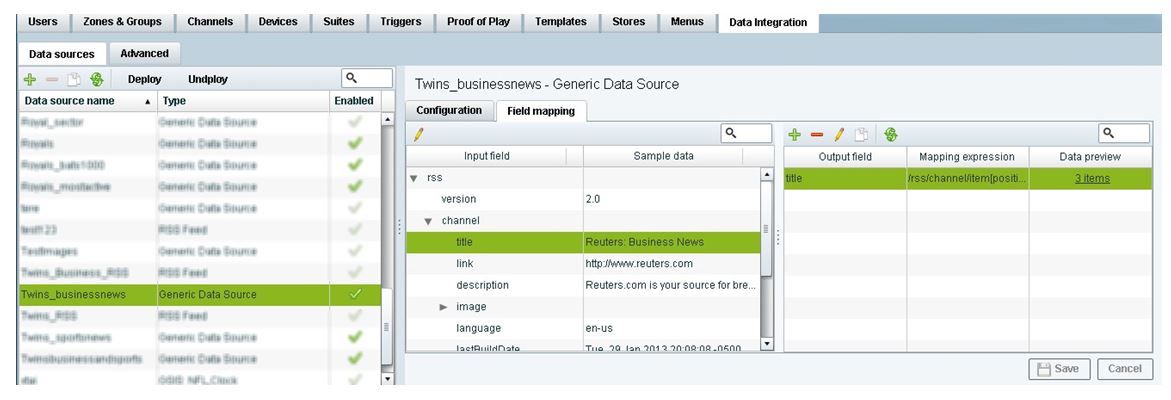Image resolution: width=1171 pixels, height=400 pixels.
Task: Sort by Data source name arrow
Action: click(x=147, y=101)
